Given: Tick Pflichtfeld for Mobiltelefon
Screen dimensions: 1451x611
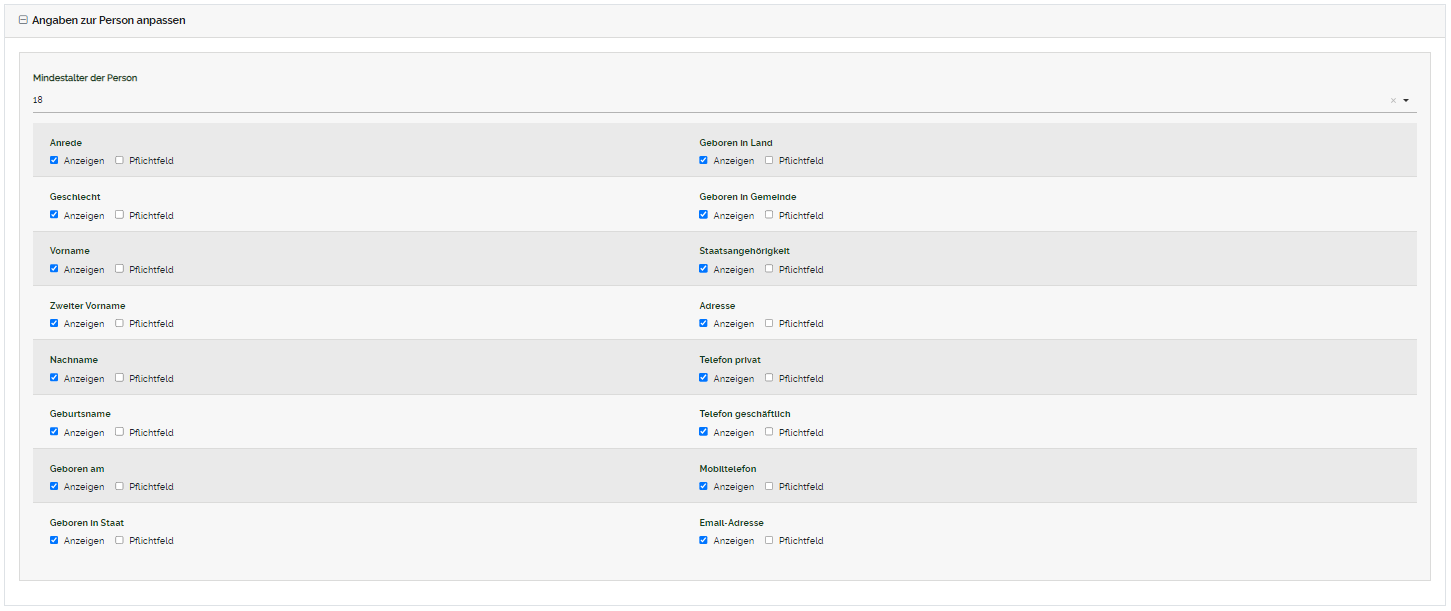Looking at the screenshot, I should click(769, 486).
